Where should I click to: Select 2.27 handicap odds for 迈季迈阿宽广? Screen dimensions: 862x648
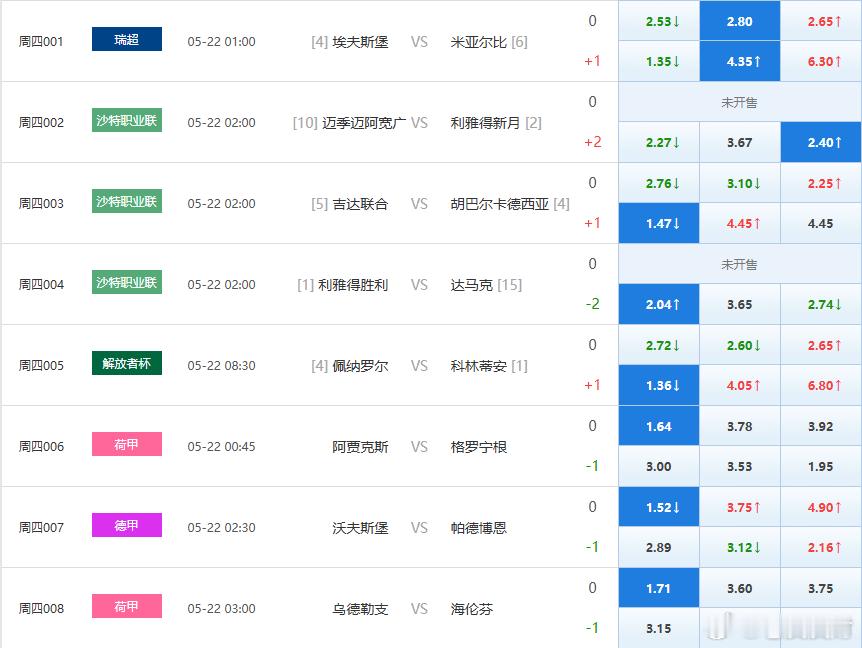pyautogui.click(x=659, y=142)
